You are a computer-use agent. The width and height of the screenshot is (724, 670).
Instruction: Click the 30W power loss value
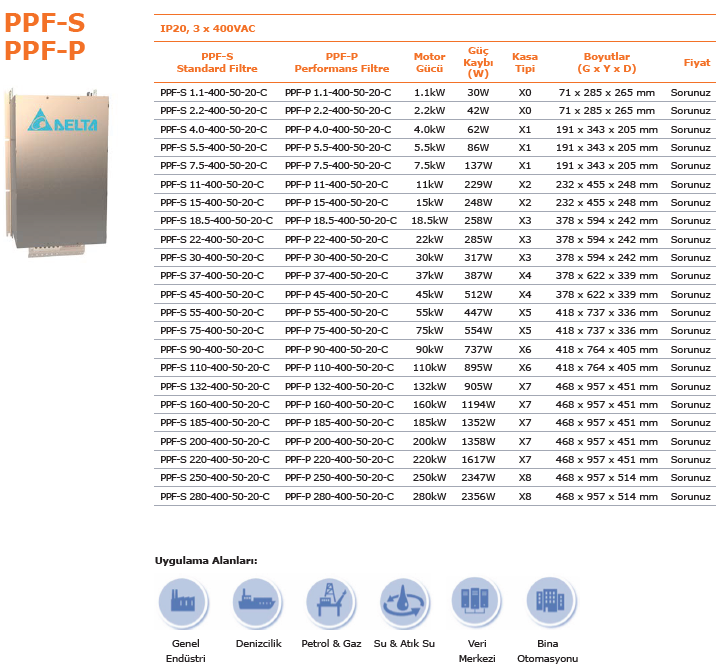click(478, 92)
